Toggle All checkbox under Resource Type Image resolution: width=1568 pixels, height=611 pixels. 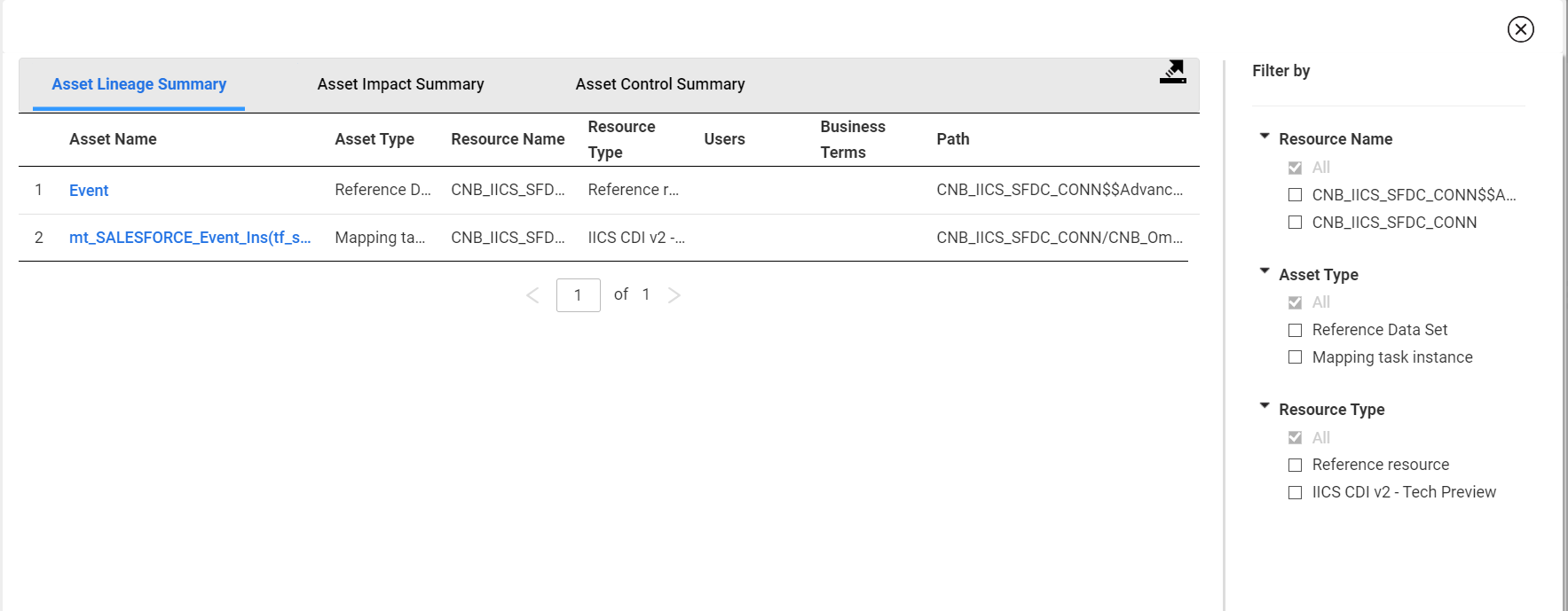click(1295, 438)
